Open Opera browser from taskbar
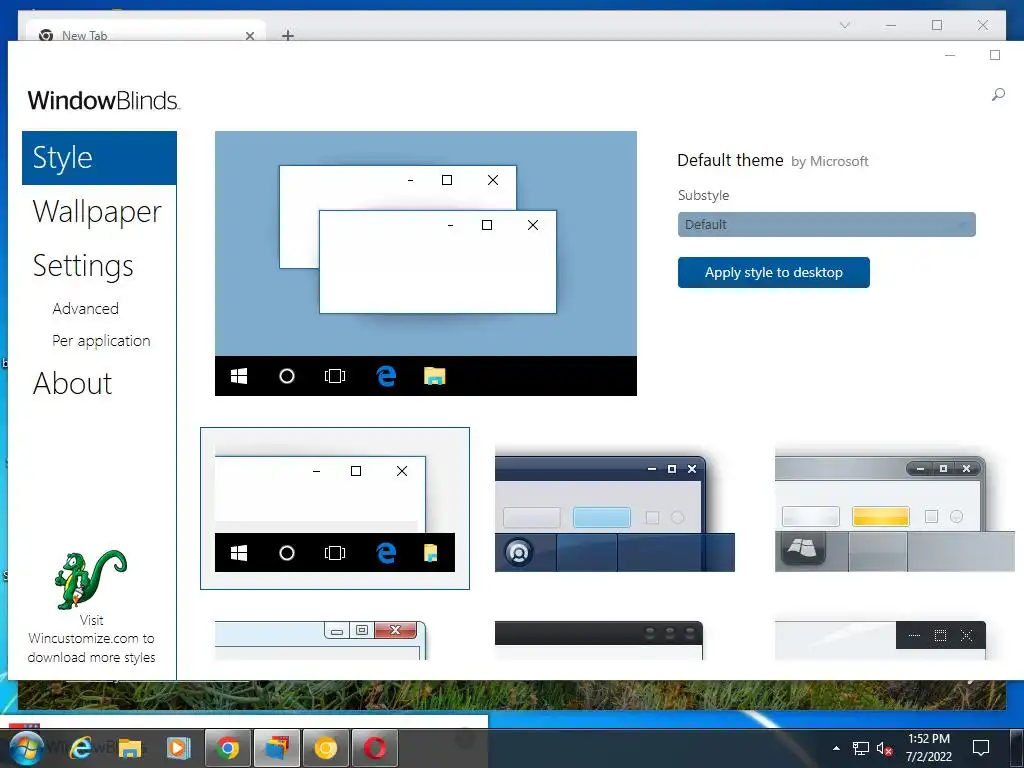This screenshot has height=768, width=1024. [x=375, y=748]
